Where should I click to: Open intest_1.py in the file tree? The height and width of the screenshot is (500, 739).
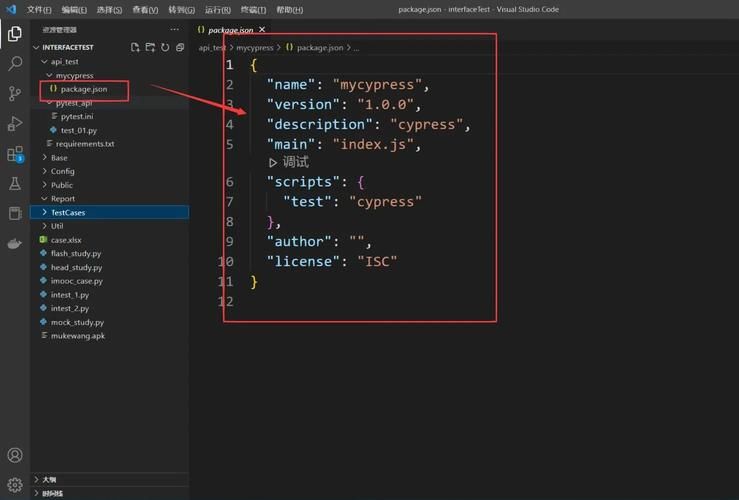tap(70, 295)
